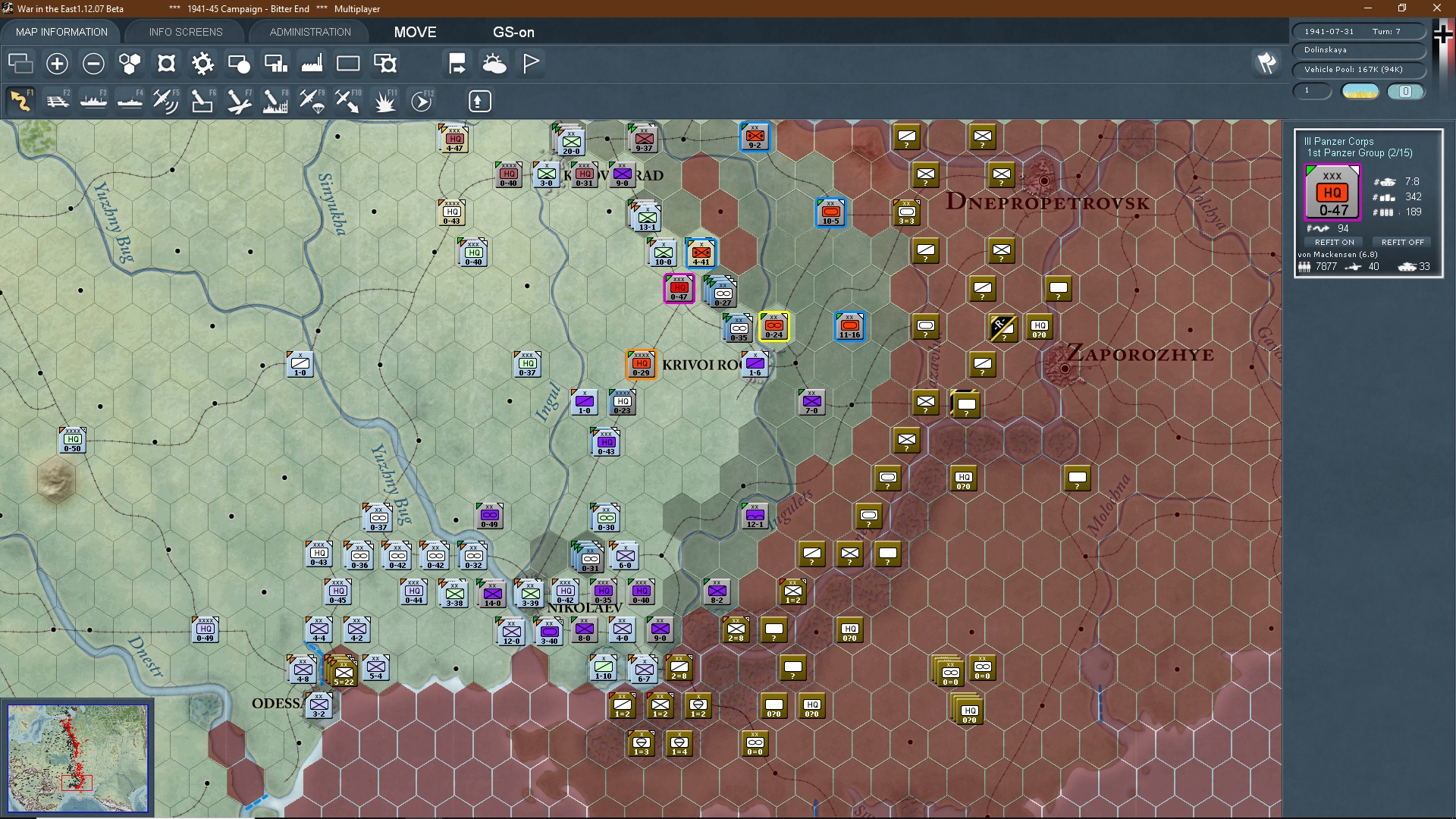1456x819 pixels.
Task: Turn REFIT OFF for III Panzer Corps
Action: tap(1402, 242)
